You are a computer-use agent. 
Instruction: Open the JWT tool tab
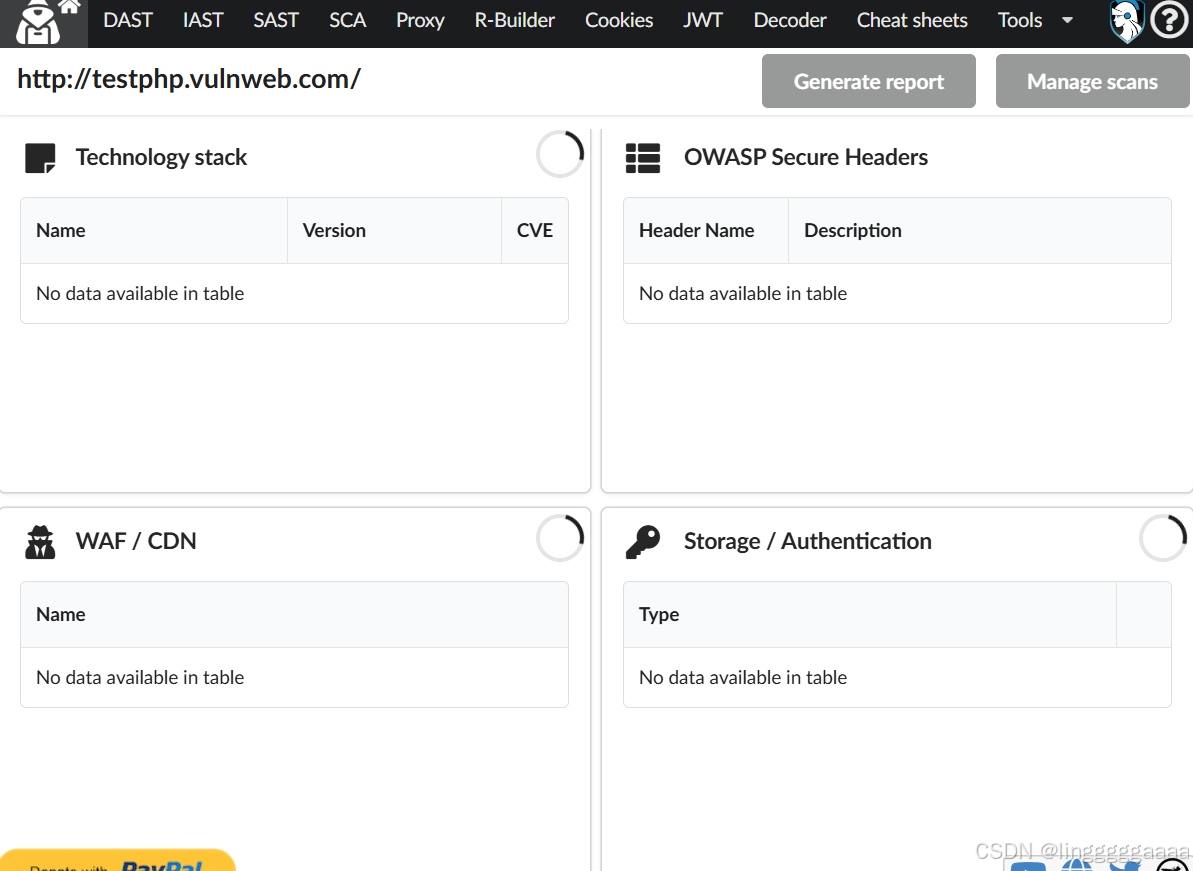pyautogui.click(x=703, y=21)
